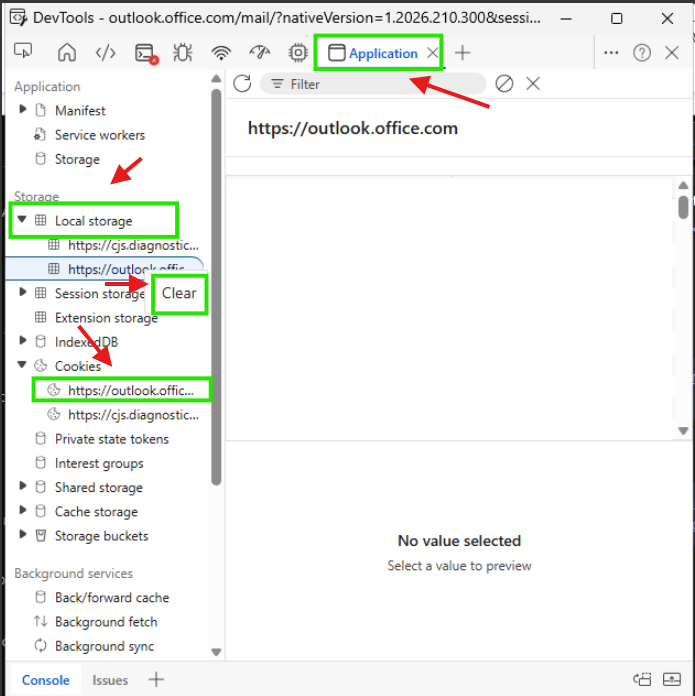Open Back/forward cache item
Image resolution: width=695 pixels, height=696 pixels.
pyautogui.click(x=112, y=597)
